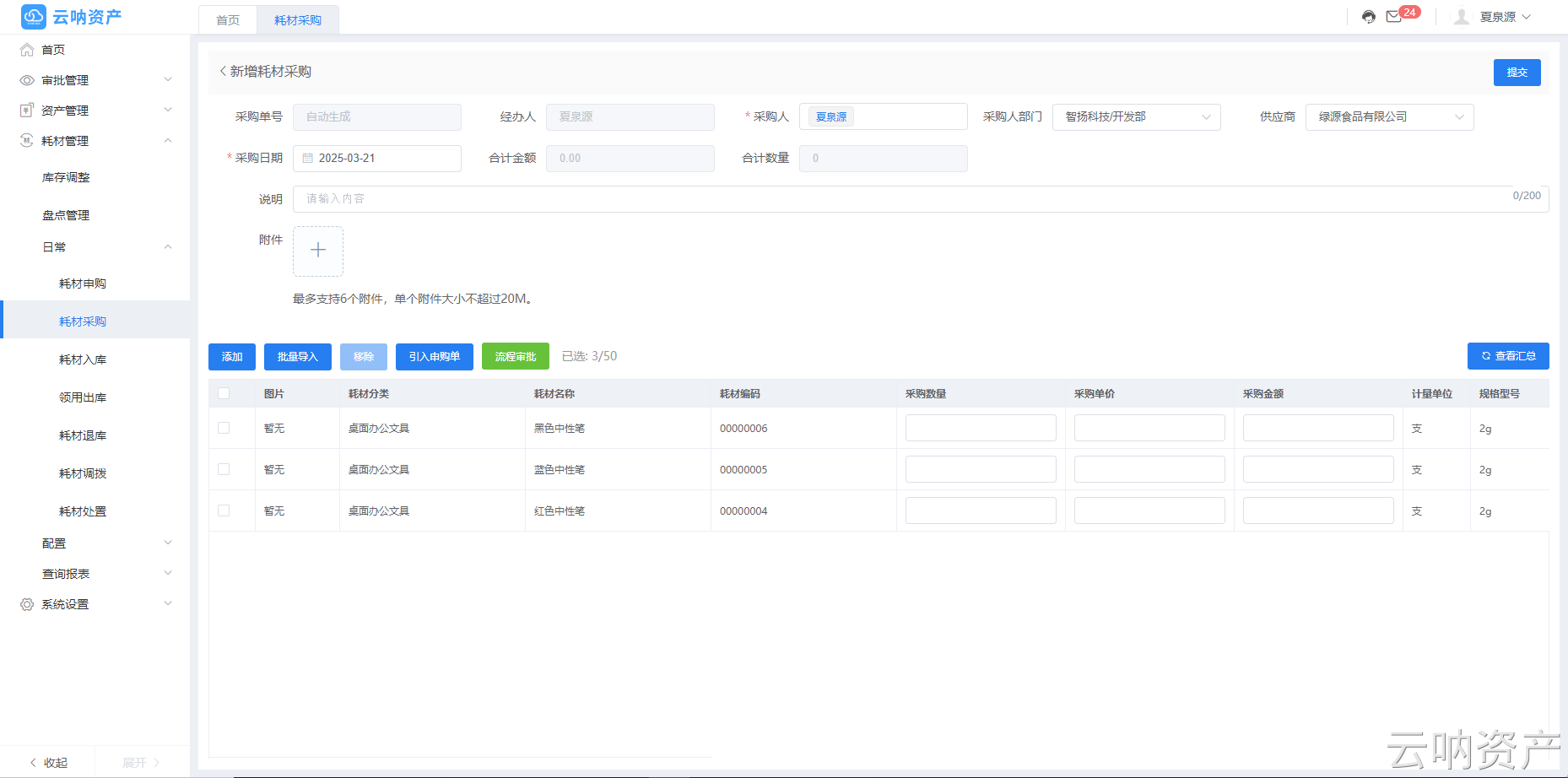Expand the 查询报表 submenu

click(168, 574)
